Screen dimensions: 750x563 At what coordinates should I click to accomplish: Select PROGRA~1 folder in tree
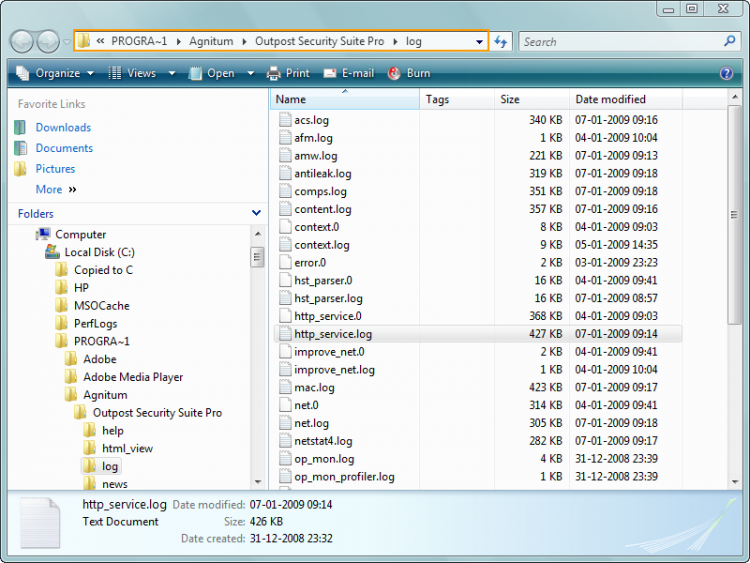click(101, 341)
